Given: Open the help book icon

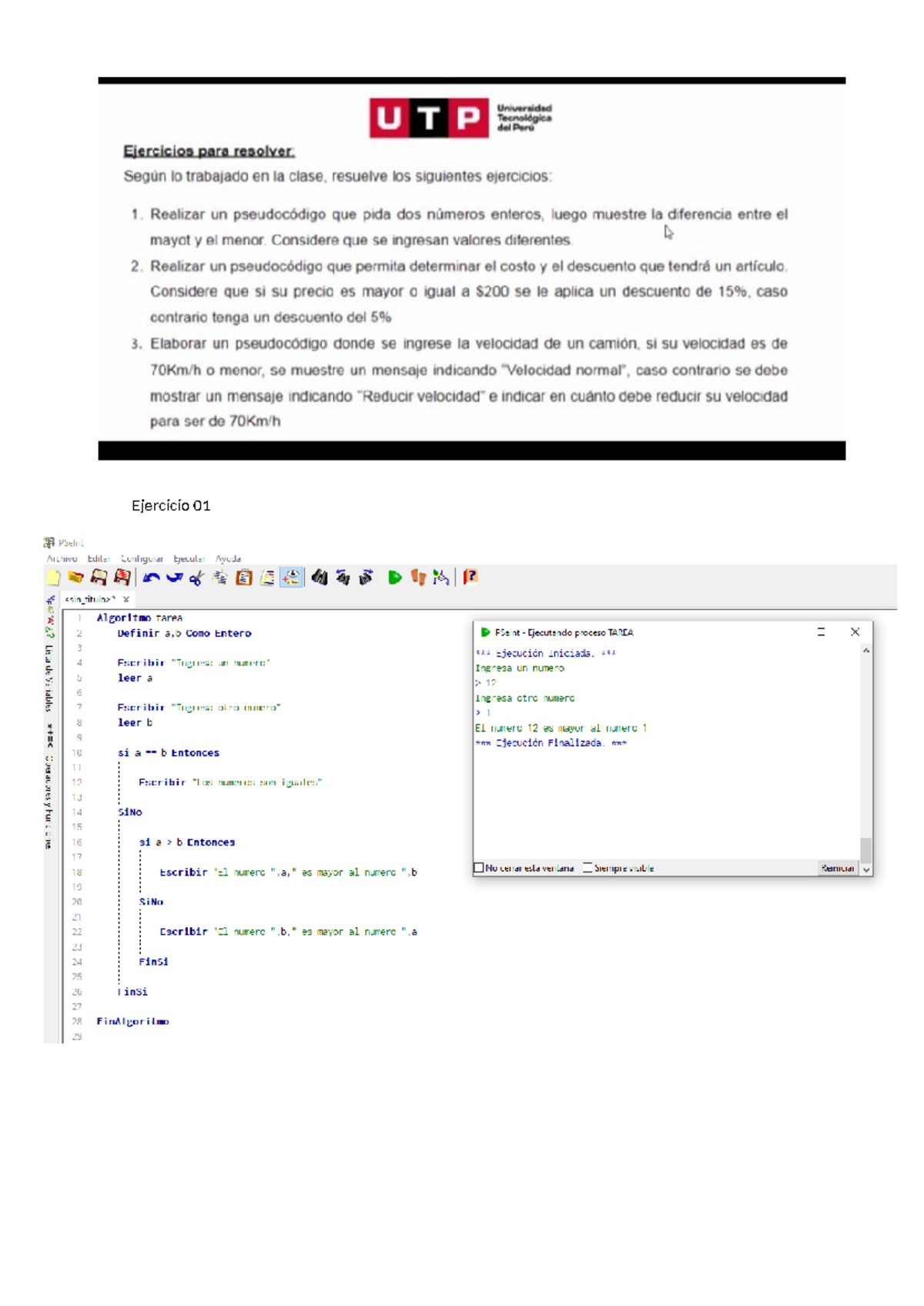Looking at the screenshot, I should coord(470,577).
